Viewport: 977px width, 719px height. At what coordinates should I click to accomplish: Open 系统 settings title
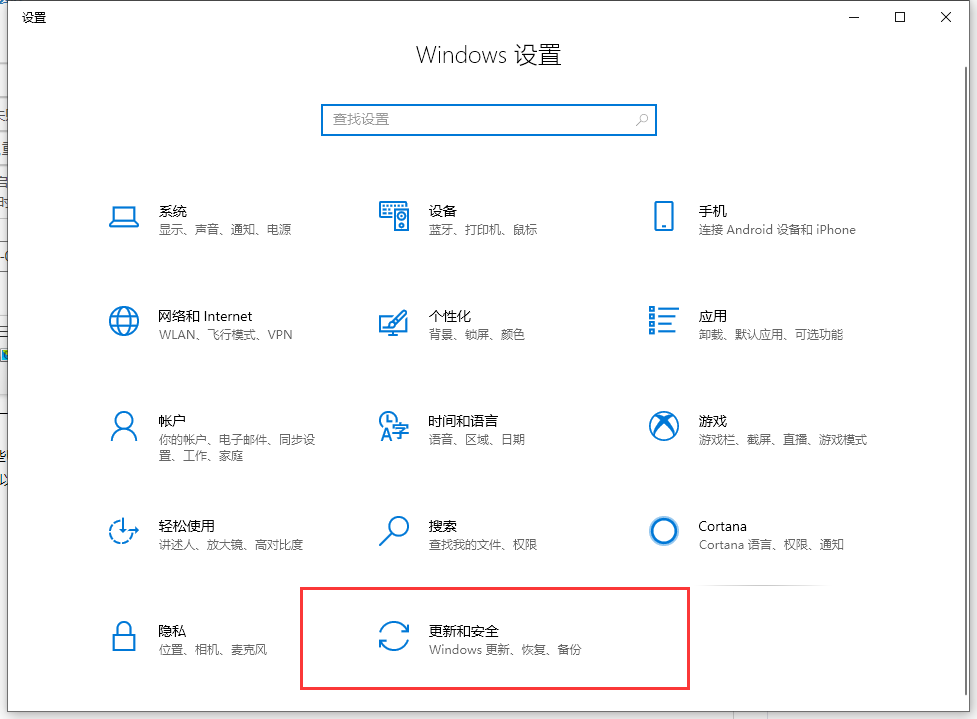click(173, 211)
